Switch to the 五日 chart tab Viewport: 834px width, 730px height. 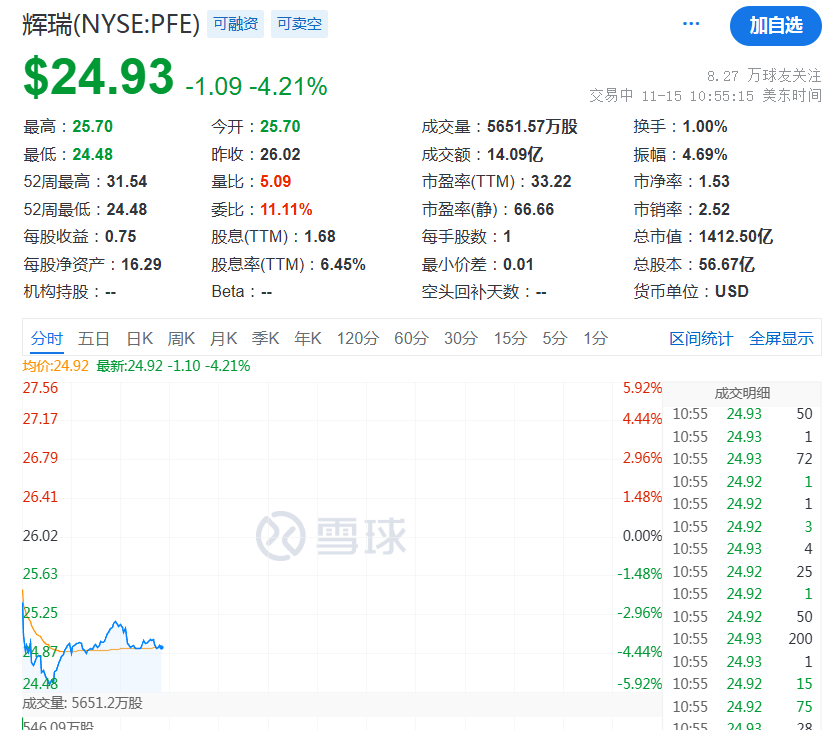coord(94,339)
